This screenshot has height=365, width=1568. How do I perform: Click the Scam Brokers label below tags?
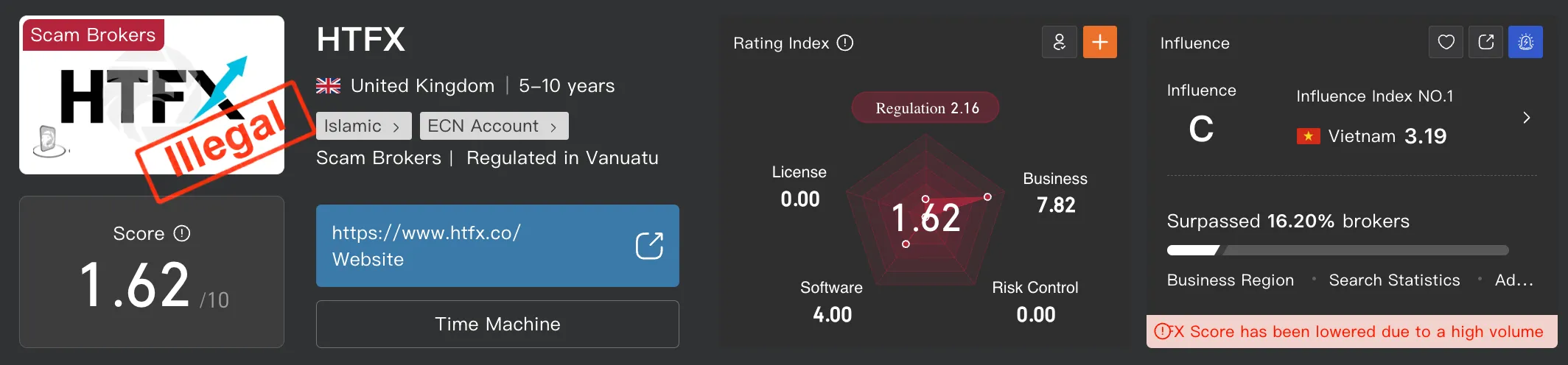379,158
